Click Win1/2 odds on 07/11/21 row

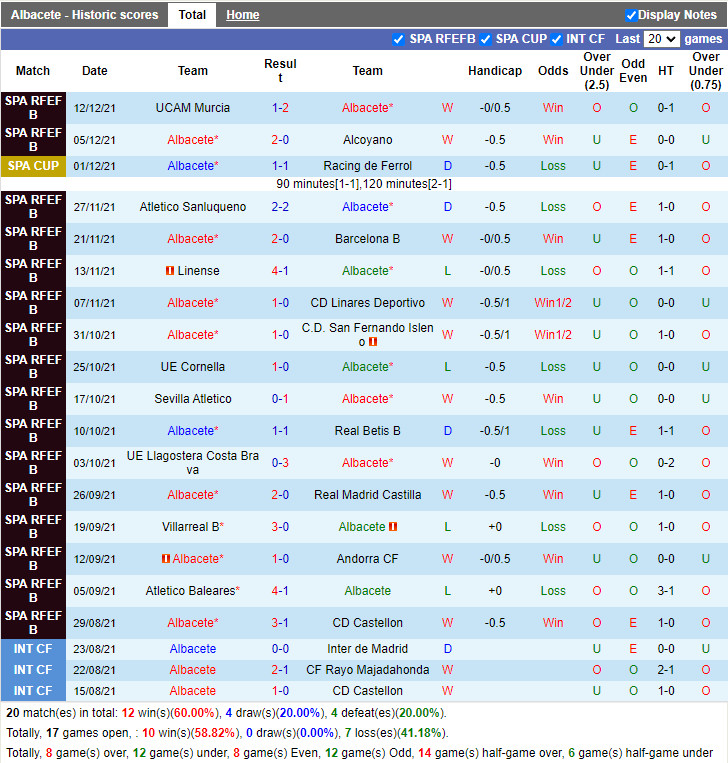tap(553, 303)
